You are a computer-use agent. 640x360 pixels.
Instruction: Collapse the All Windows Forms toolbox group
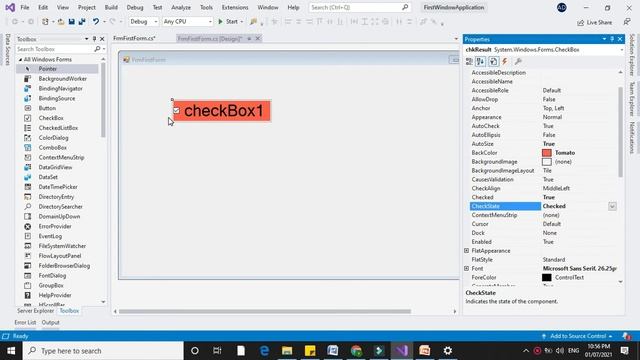pos(20,60)
